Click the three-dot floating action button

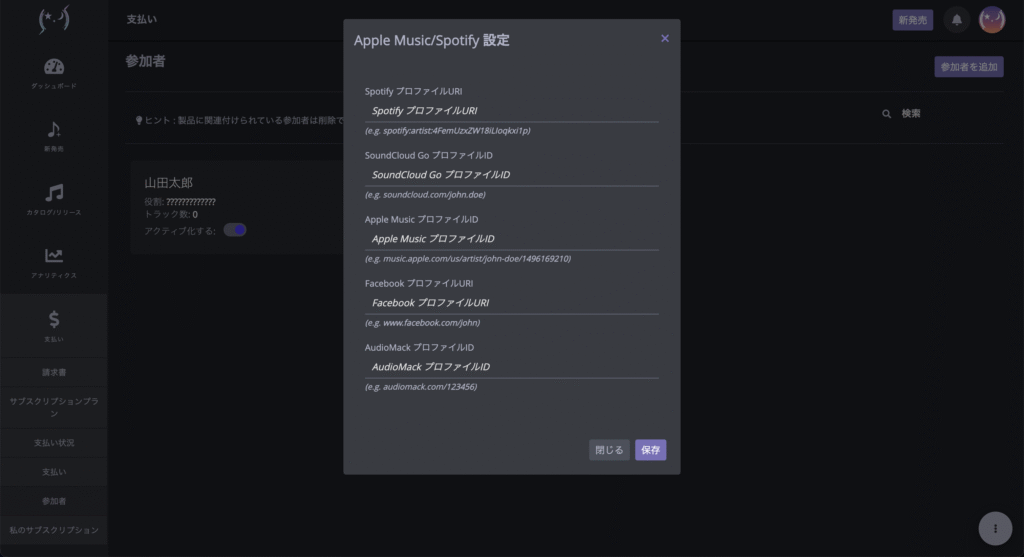tap(995, 528)
